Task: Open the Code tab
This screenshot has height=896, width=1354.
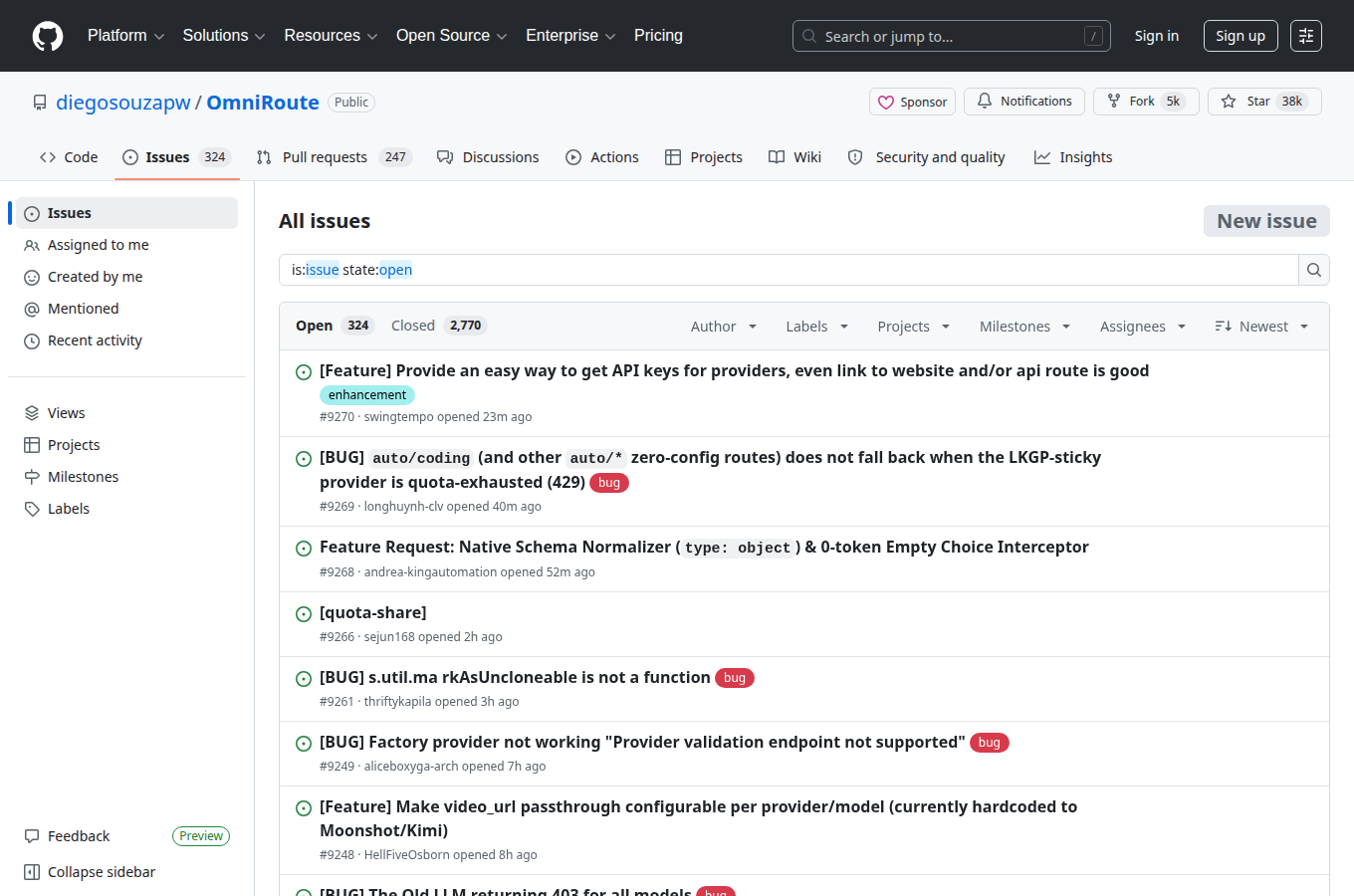Action: 69,157
